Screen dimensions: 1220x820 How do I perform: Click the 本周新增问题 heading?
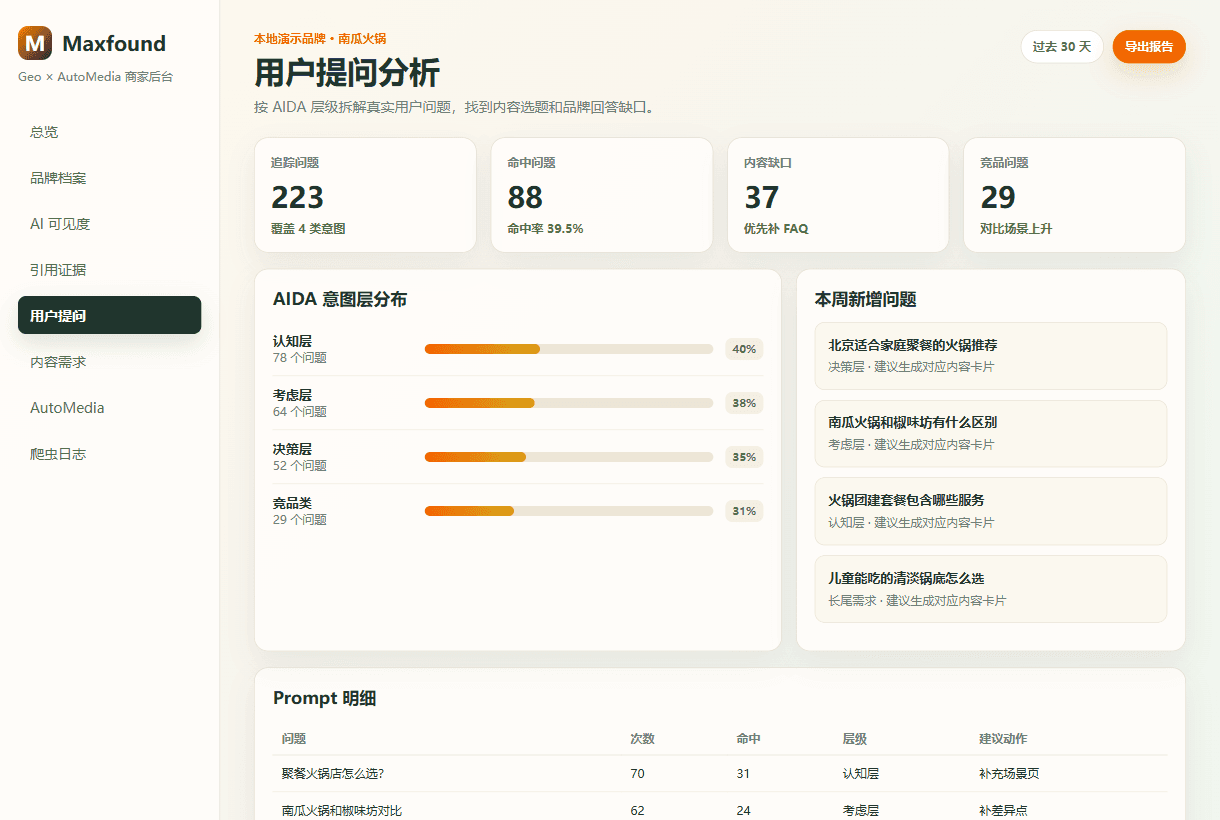click(x=866, y=299)
